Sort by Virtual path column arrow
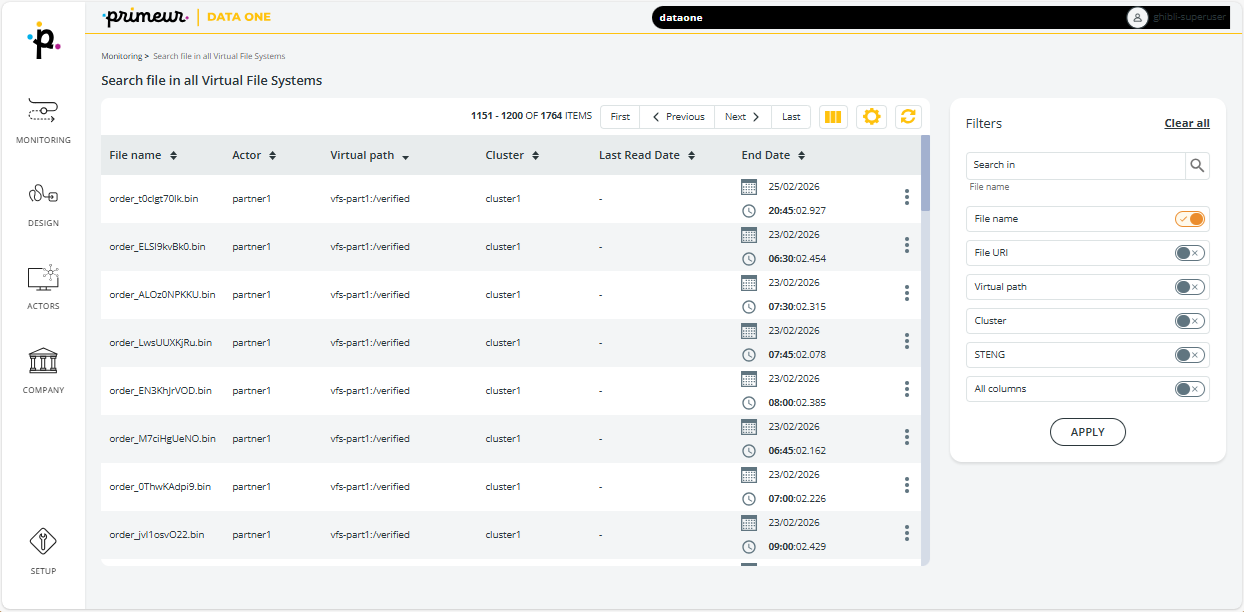Image resolution: width=1244 pixels, height=612 pixels. pyautogui.click(x=406, y=157)
